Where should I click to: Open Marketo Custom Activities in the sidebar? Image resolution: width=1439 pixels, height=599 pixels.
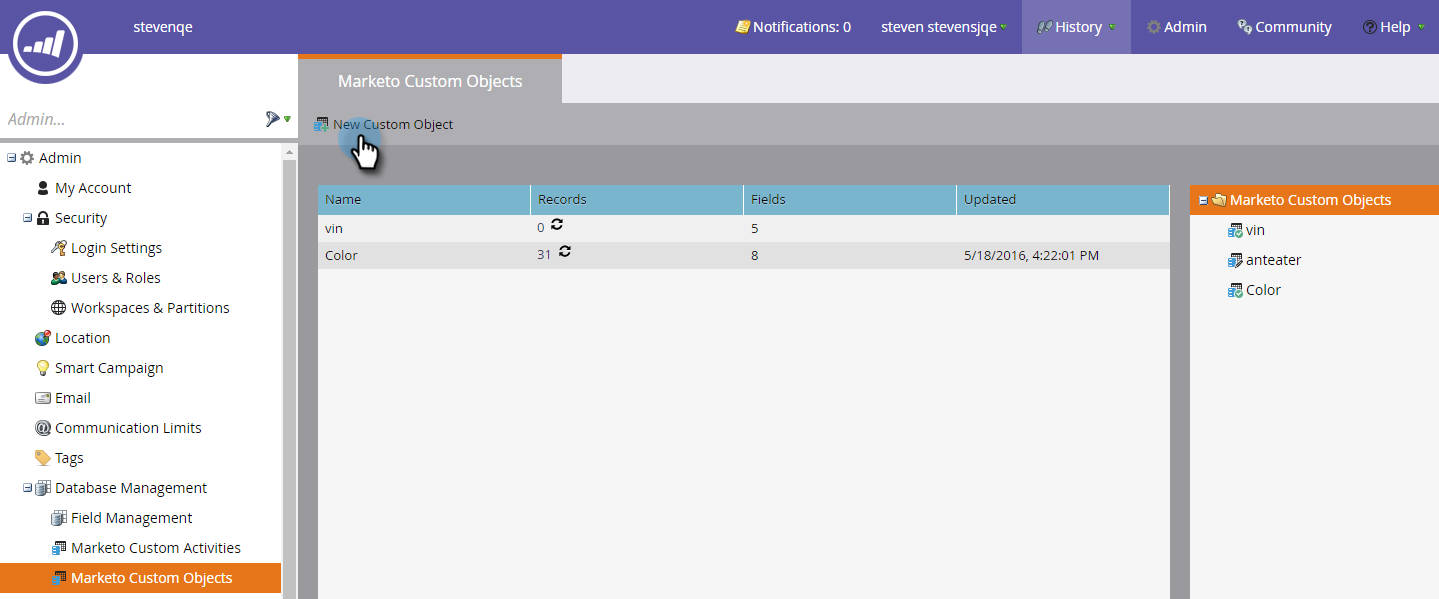(156, 547)
